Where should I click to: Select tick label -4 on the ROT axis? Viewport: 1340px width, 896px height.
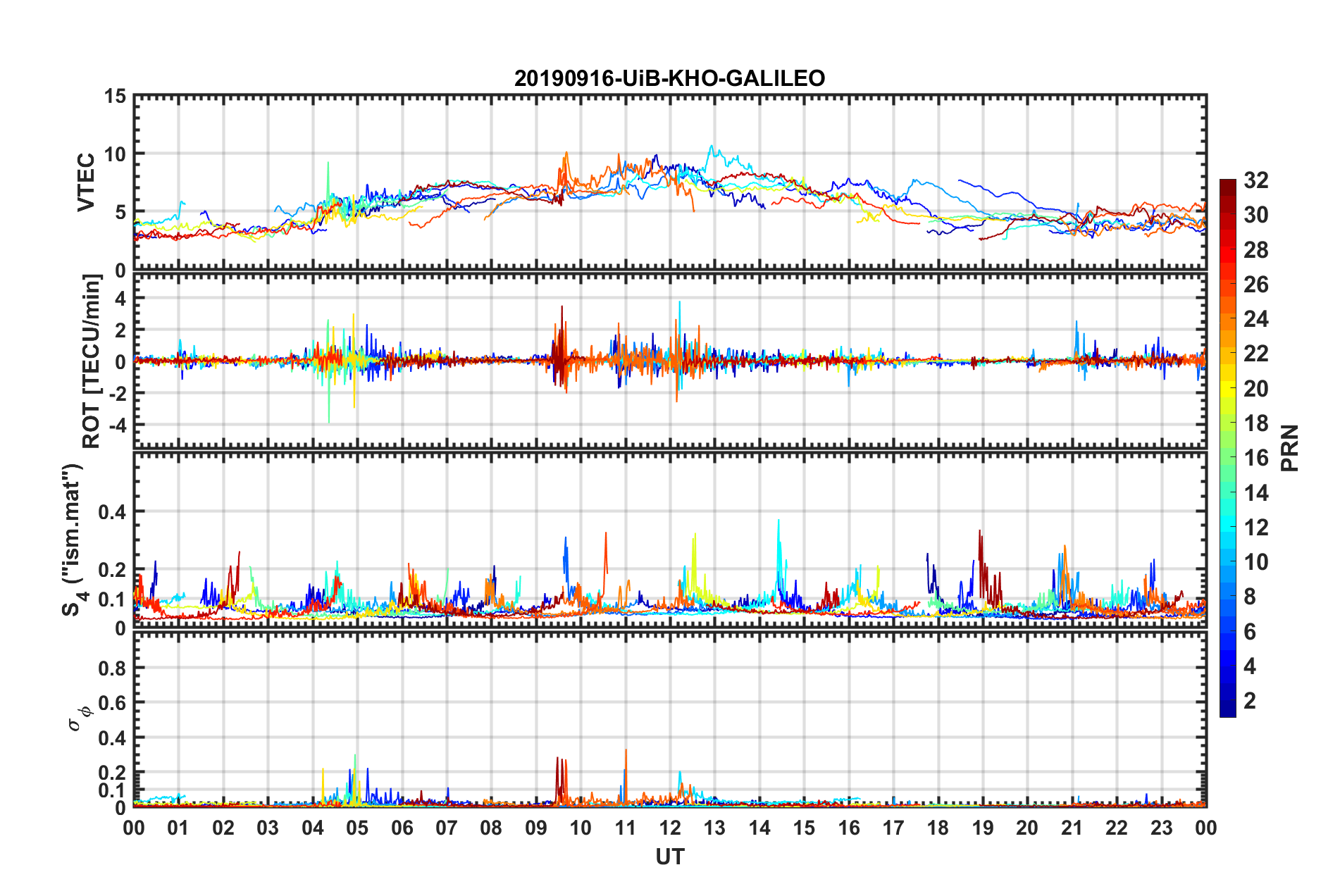[x=117, y=425]
